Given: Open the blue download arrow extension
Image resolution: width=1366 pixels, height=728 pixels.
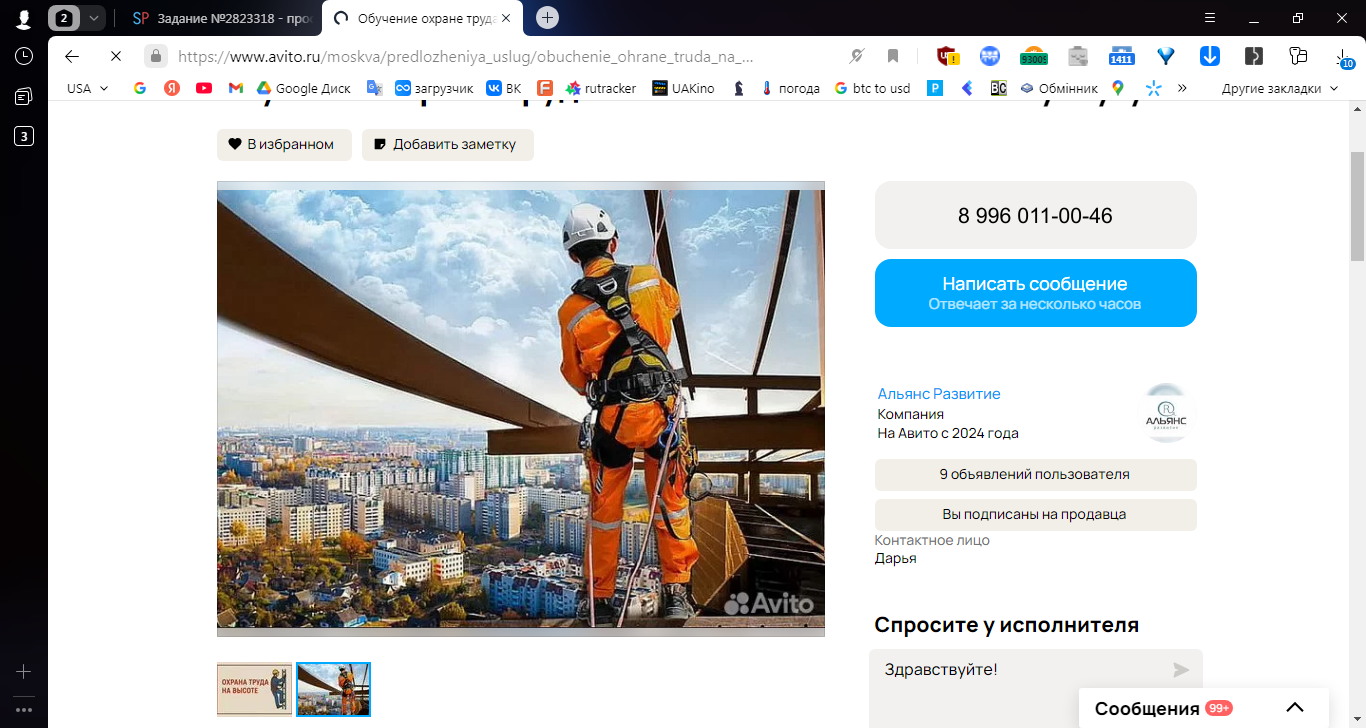Looking at the screenshot, I should point(1210,56).
